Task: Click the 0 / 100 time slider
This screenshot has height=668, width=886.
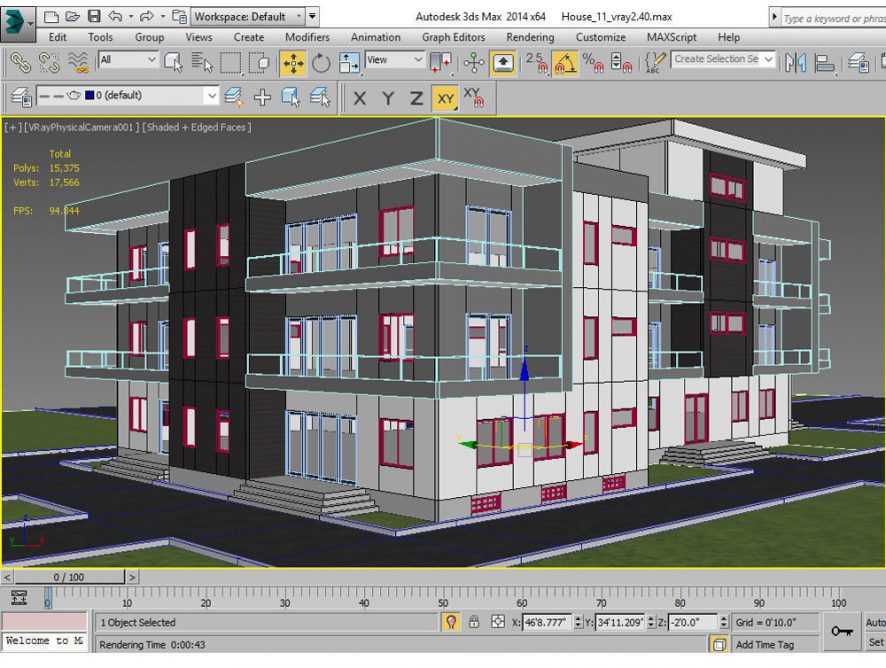Action: click(68, 577)
